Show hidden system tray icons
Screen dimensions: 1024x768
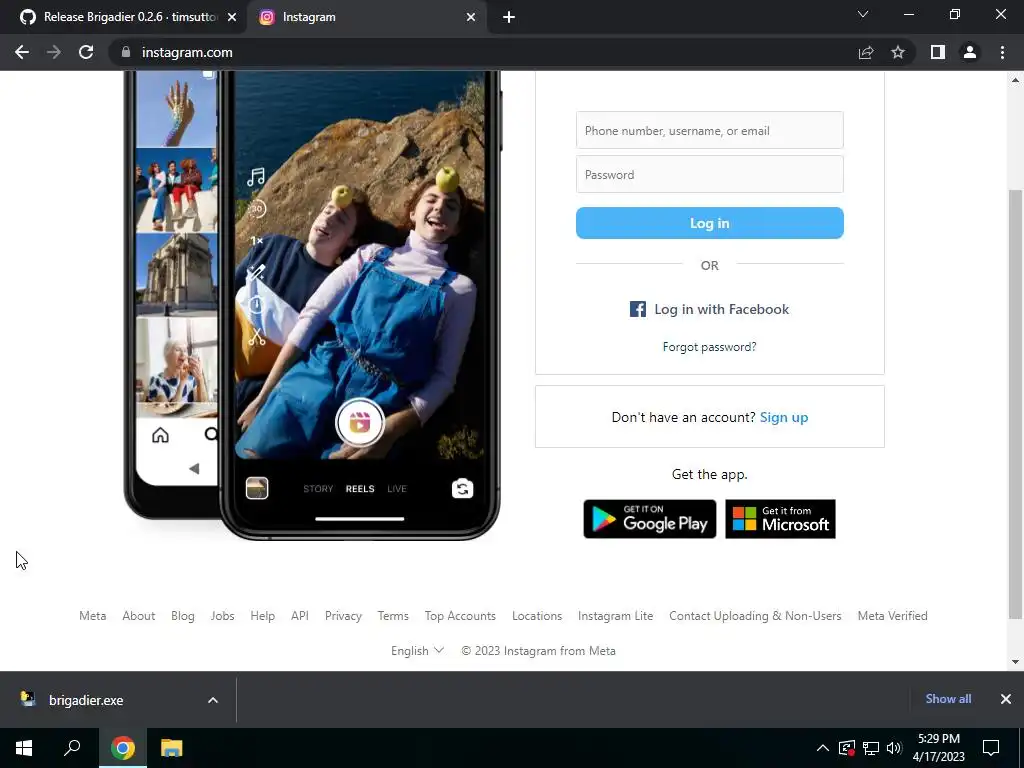tap(823, 748)
